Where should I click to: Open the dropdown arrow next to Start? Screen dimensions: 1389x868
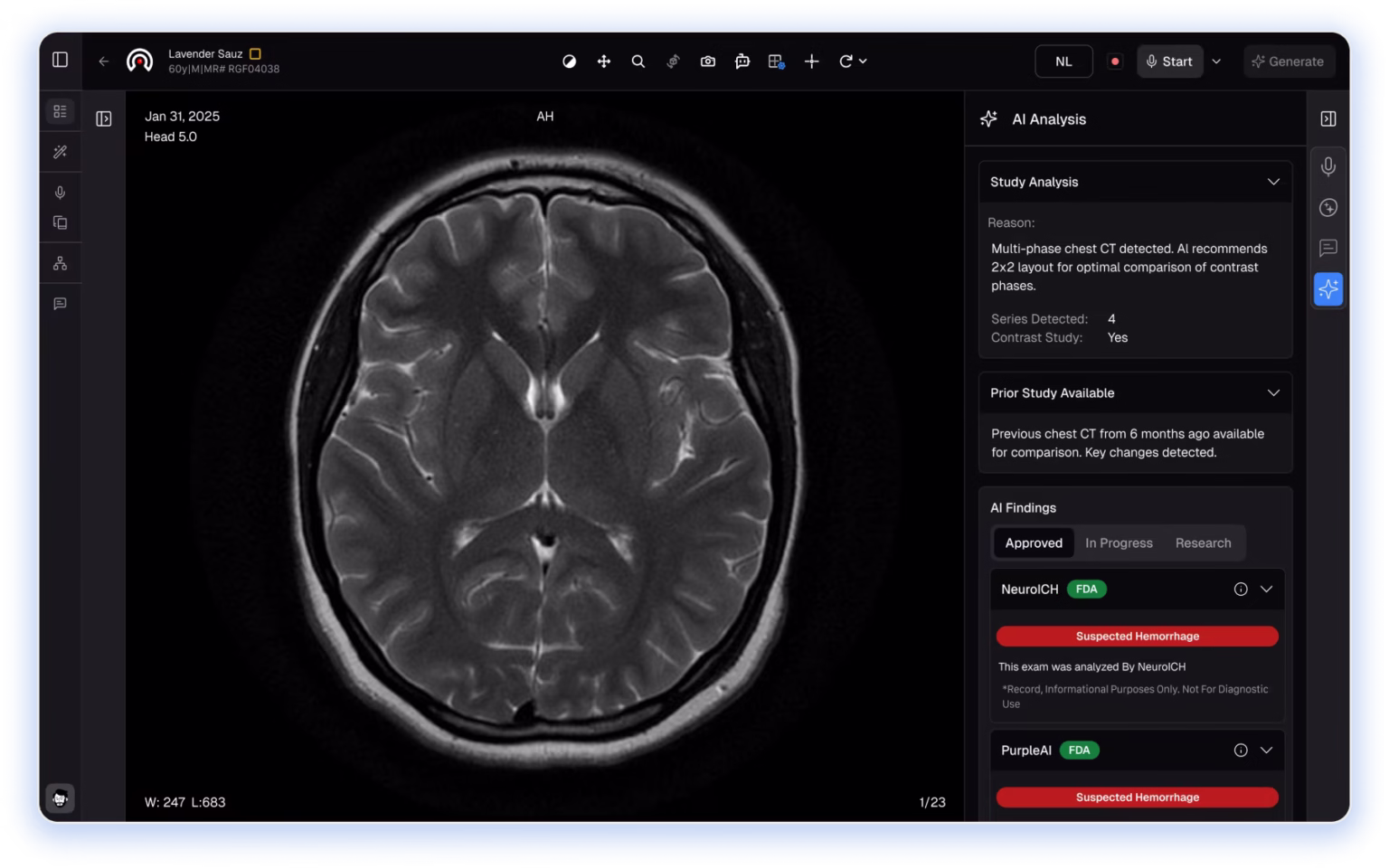1217,61
